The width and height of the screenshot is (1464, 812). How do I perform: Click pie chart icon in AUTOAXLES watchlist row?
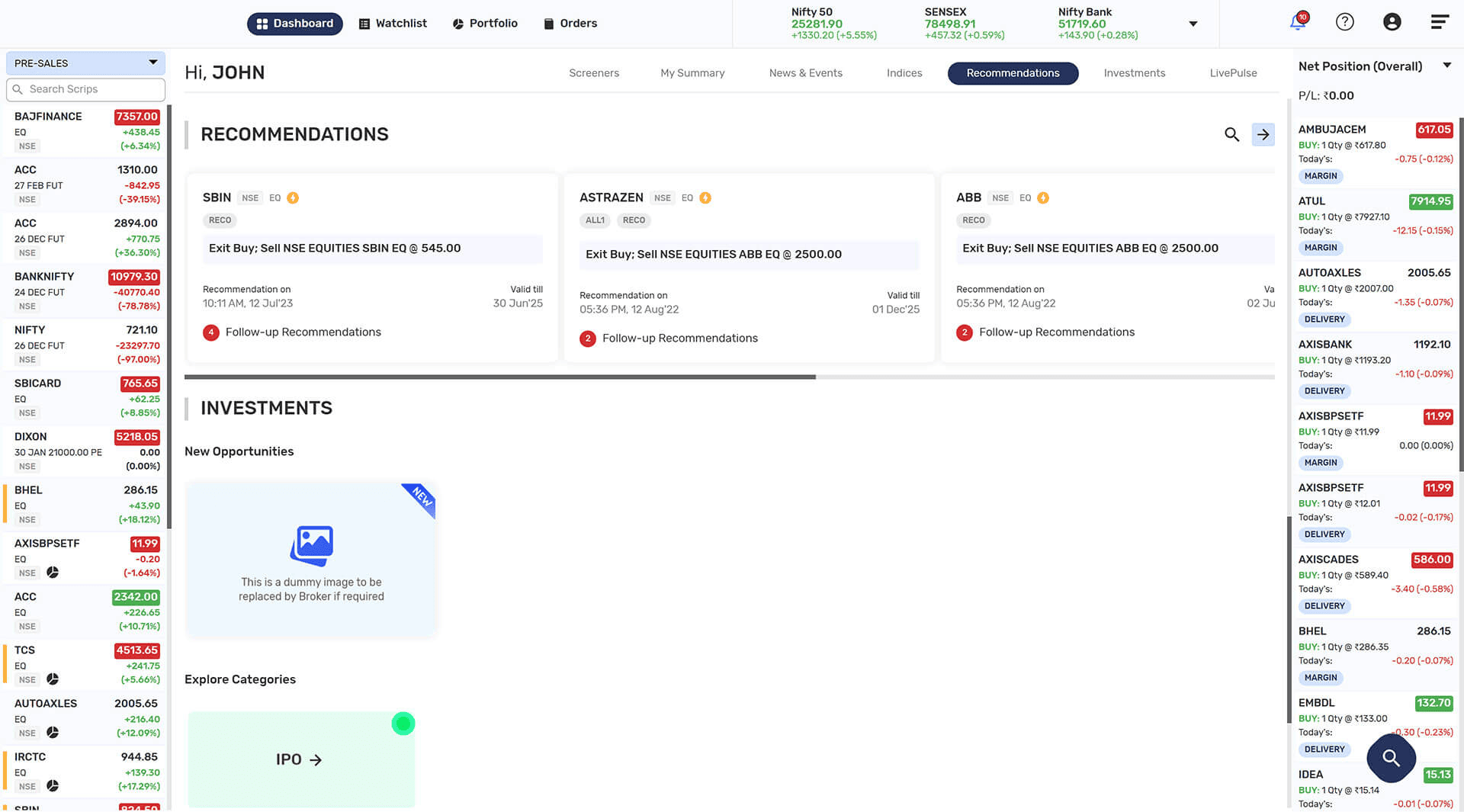click(x=53, y=733)
